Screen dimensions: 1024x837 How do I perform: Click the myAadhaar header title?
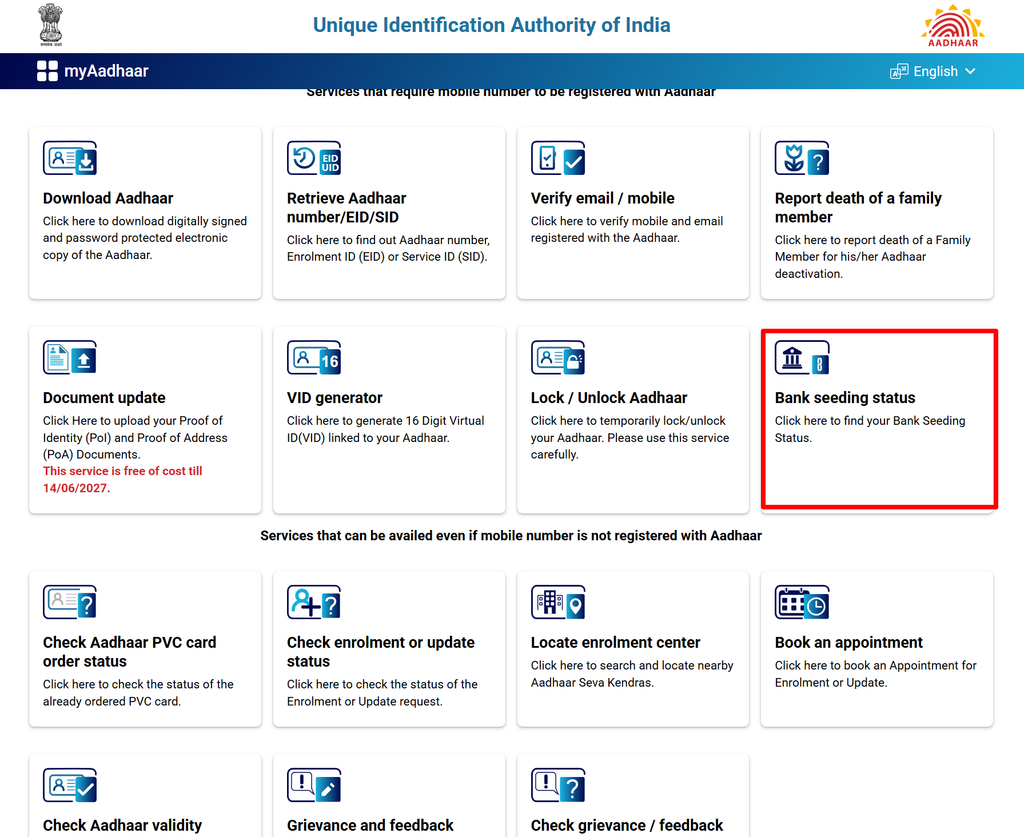pyautogui.click(x=106, y=71)
